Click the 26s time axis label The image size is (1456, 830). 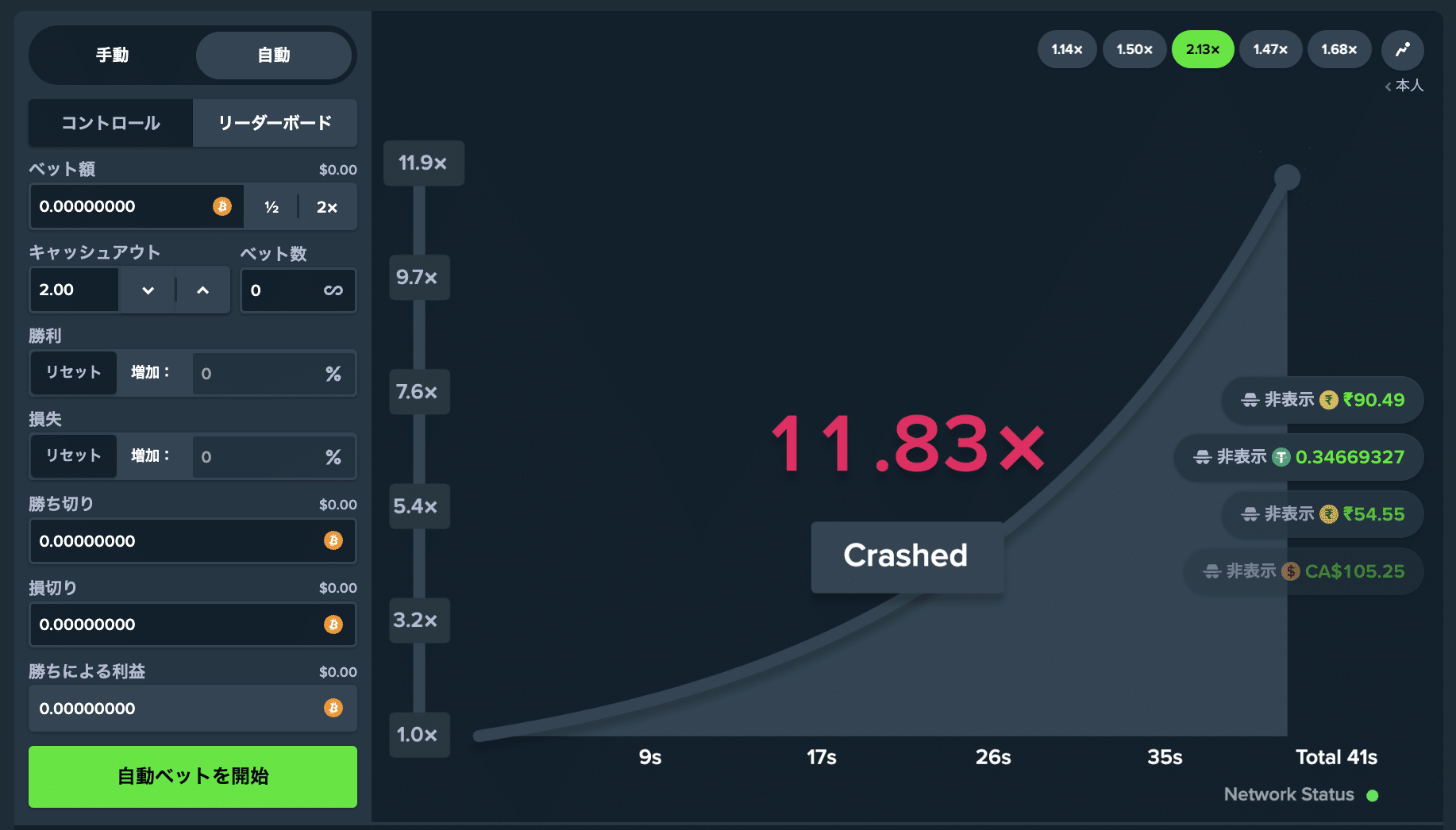(993, 758)
